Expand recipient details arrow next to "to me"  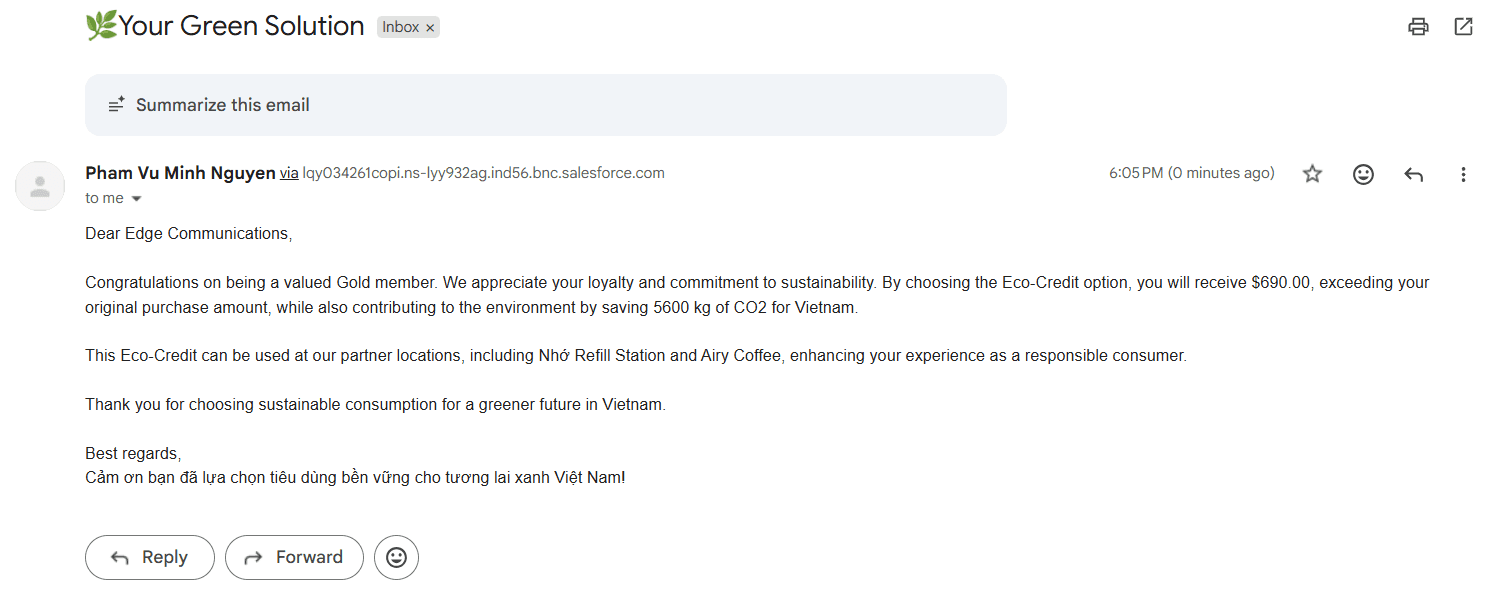pos(137,199)
